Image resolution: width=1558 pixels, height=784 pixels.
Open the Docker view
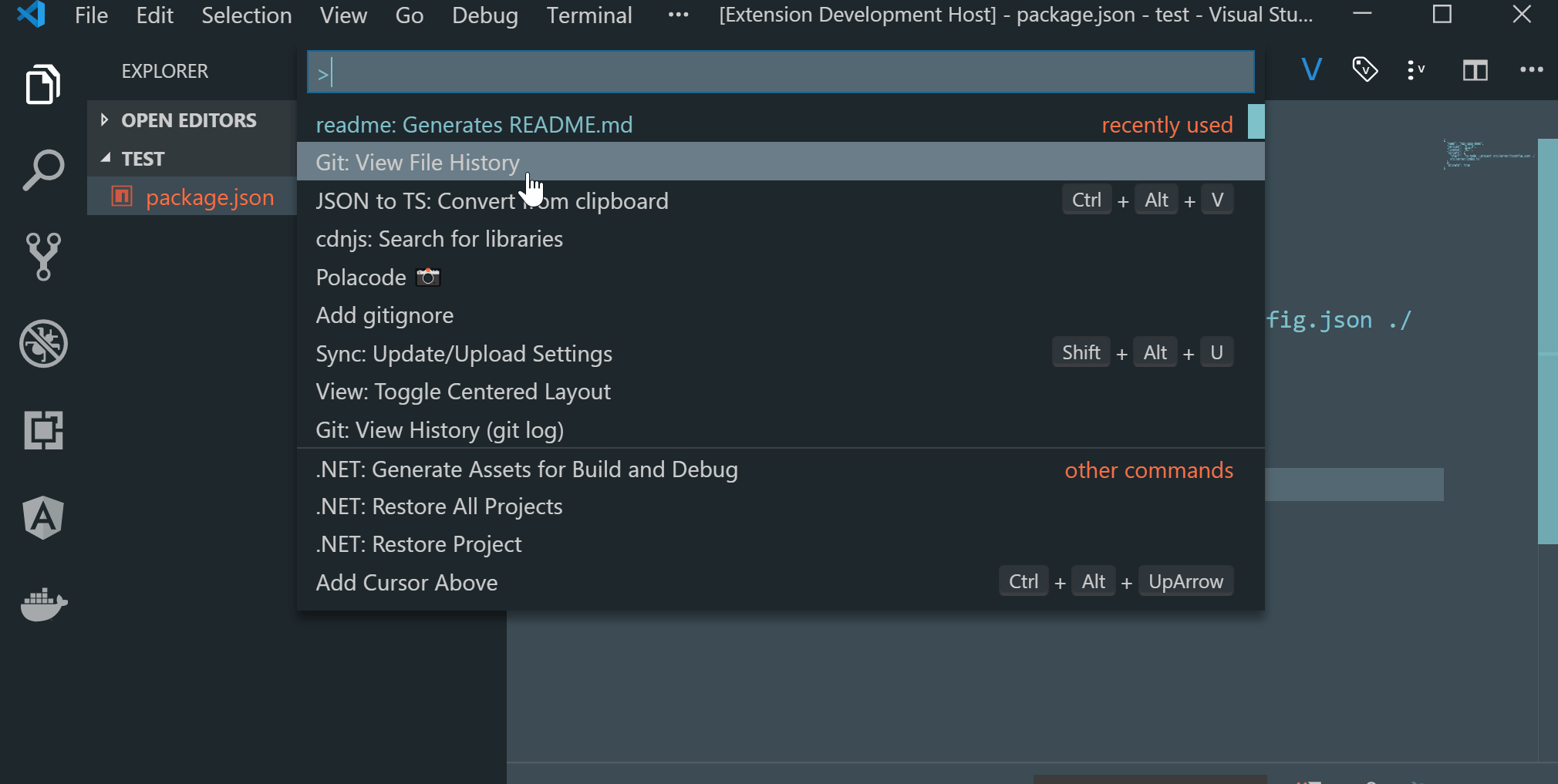42,604
